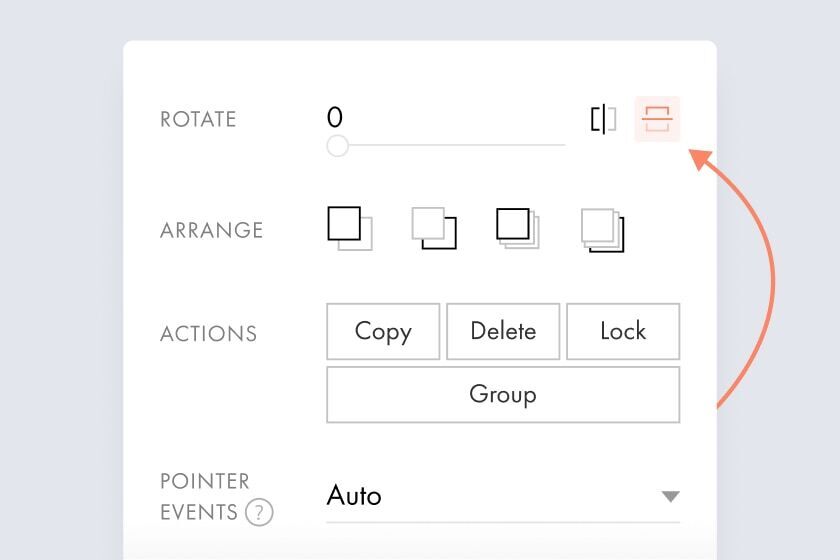This screenshot has width=840, height=560.
Task: Click the ARRANGE label
Action: point(212,230)
